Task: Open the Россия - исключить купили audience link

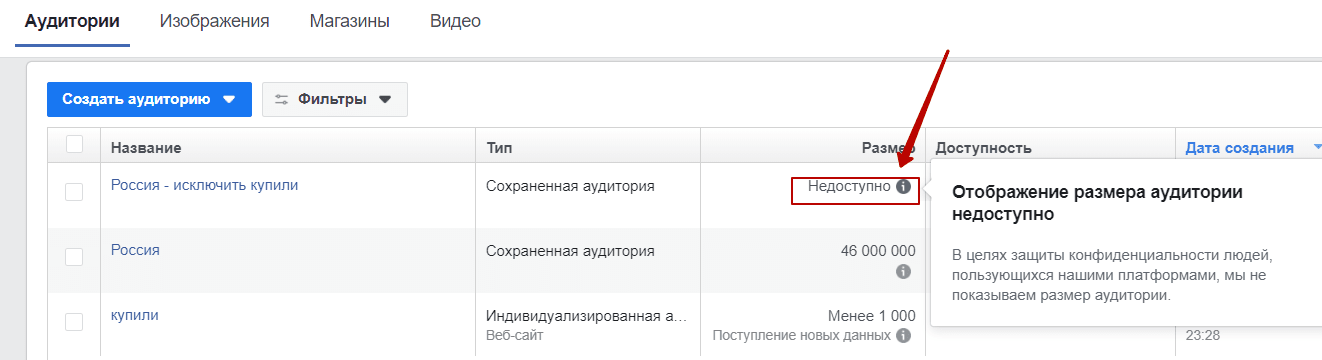Action: pyautogui.click(x=204, y=185)
